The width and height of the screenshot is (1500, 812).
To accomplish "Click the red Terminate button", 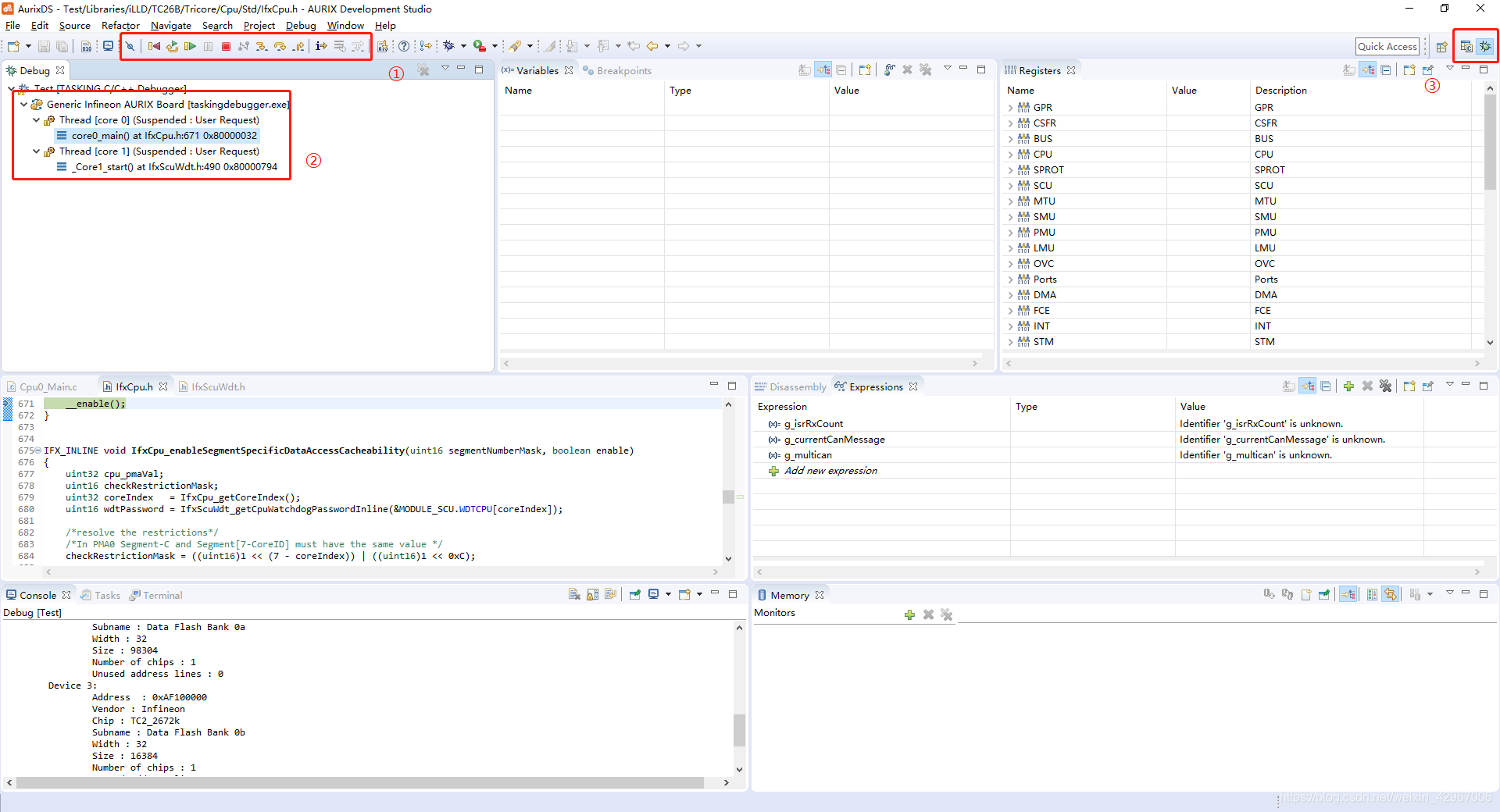I will click(226, 47).
